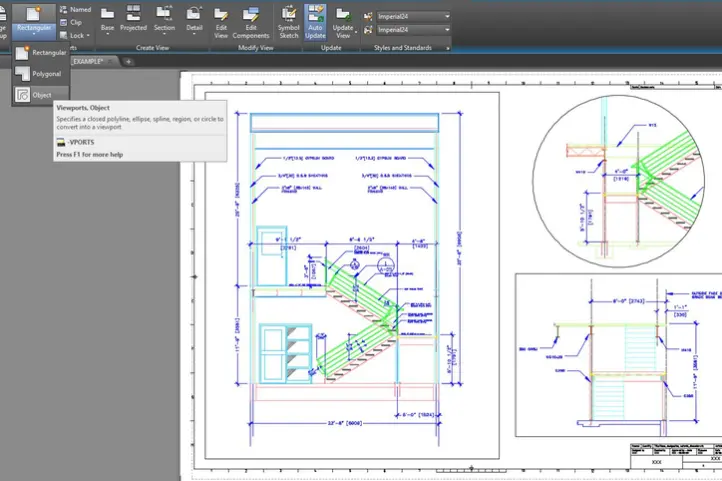Click the Update panel title
This screenshot has height=481, width=722.
[331, 47]
